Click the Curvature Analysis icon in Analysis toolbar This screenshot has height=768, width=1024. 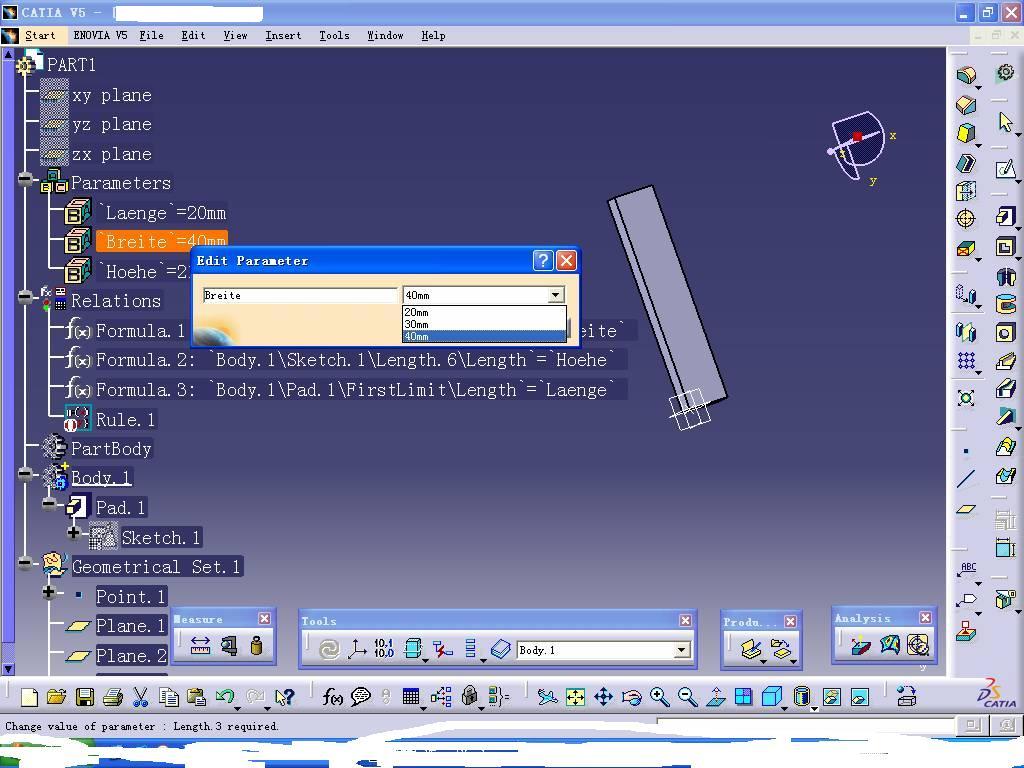coord(889,645)
